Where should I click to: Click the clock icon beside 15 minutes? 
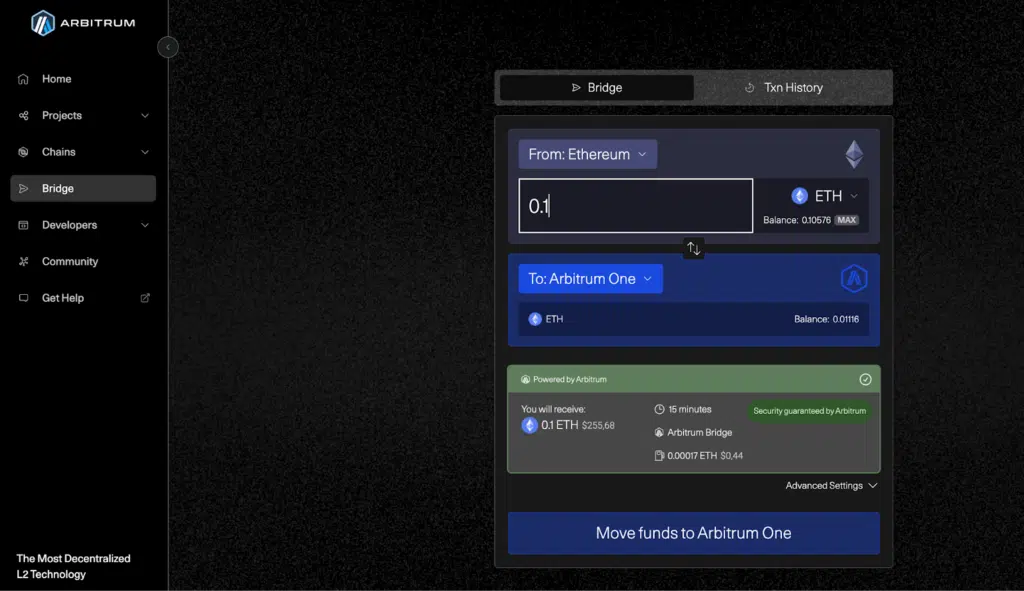click(660, 409)
